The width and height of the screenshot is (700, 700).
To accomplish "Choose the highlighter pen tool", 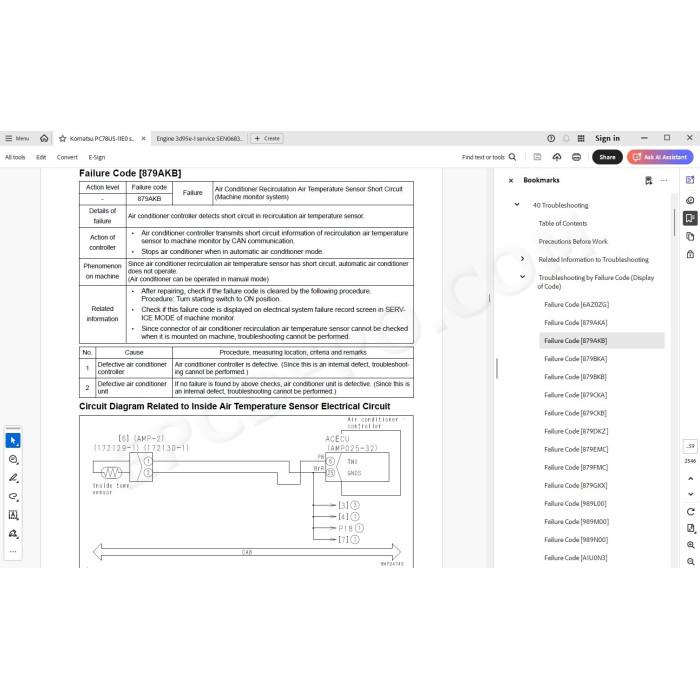I will click(x=13, y=478).
